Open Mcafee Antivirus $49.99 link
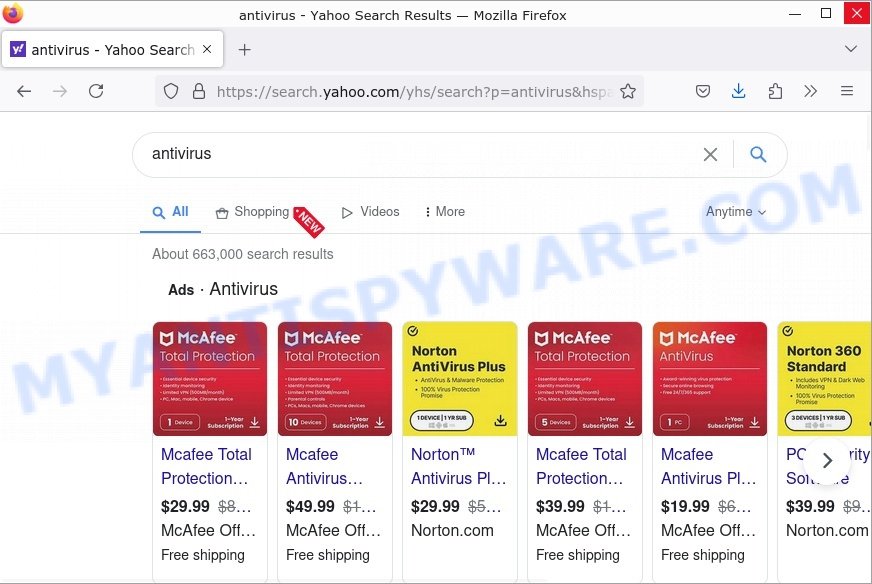The image size is (872, 584). coord(324,466)
